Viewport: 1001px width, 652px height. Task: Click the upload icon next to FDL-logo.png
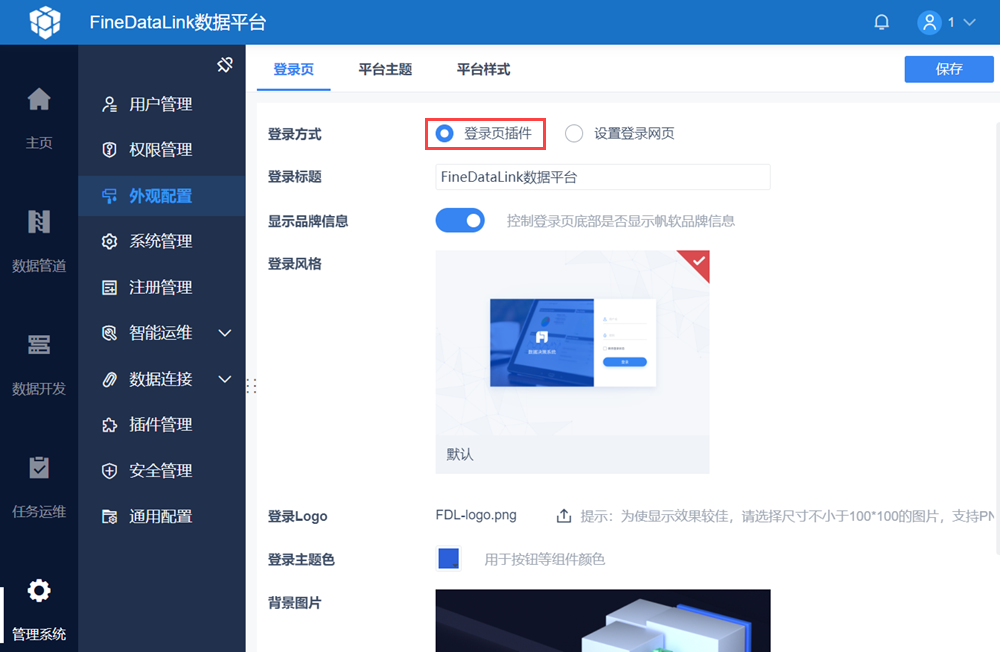563,515
